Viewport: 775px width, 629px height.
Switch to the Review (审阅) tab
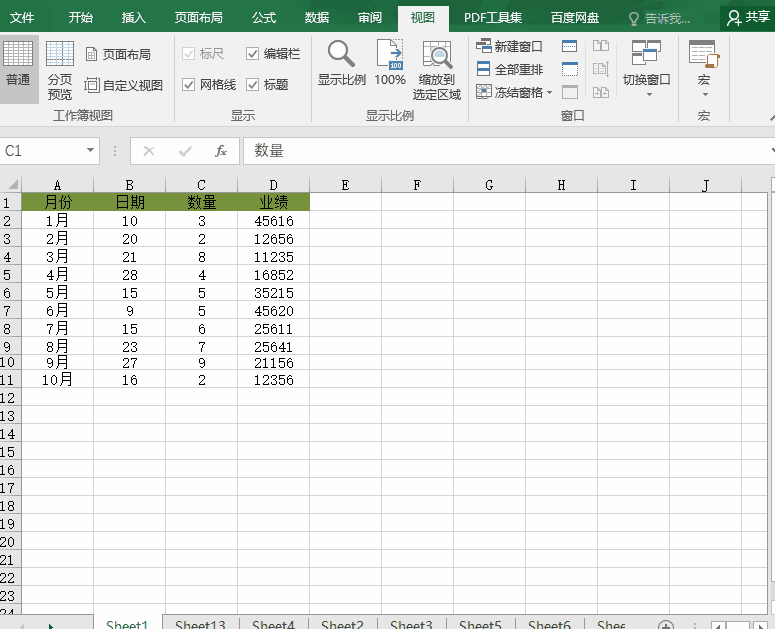(370, 18)
